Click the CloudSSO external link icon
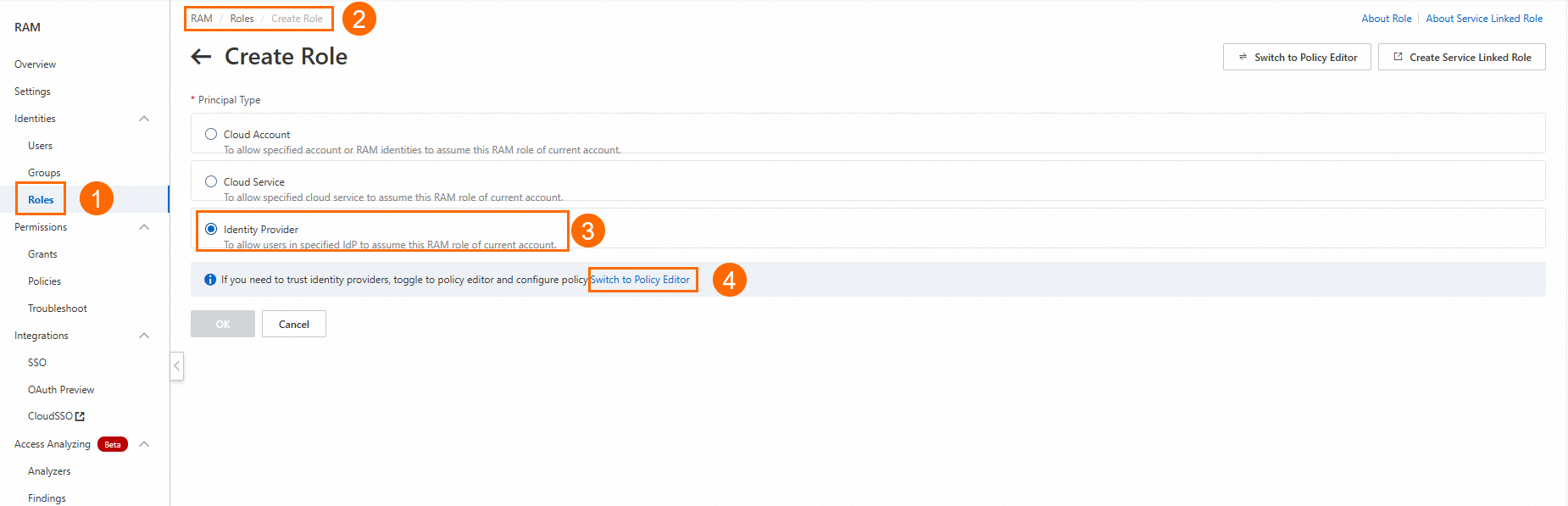This screenshot has height=506, width=1568. (x=81, y=416)
